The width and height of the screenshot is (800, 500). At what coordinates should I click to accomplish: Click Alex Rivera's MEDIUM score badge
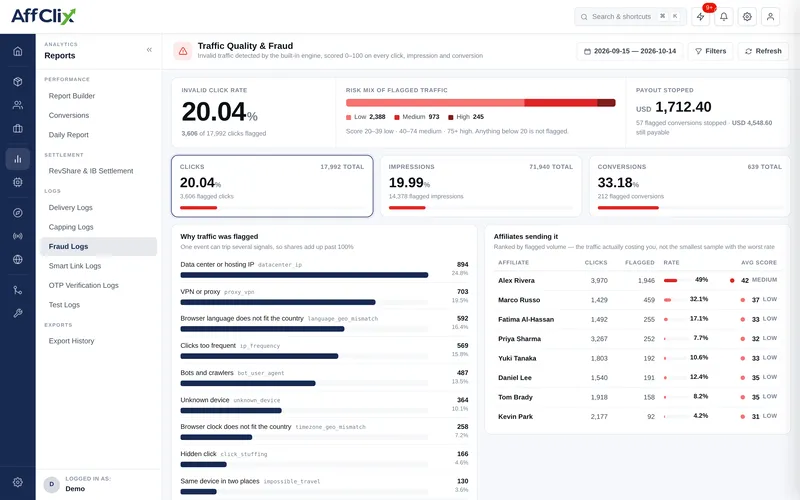tap(764, 280)
